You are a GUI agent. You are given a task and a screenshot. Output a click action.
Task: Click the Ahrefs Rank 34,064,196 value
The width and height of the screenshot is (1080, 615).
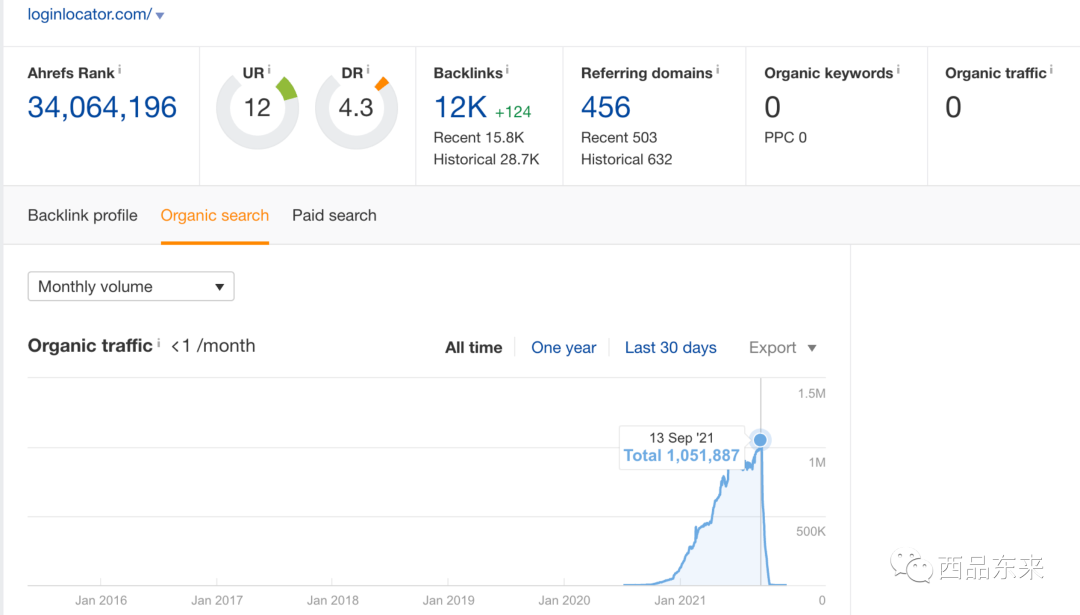pyautogui.click(x=102, y=107)
